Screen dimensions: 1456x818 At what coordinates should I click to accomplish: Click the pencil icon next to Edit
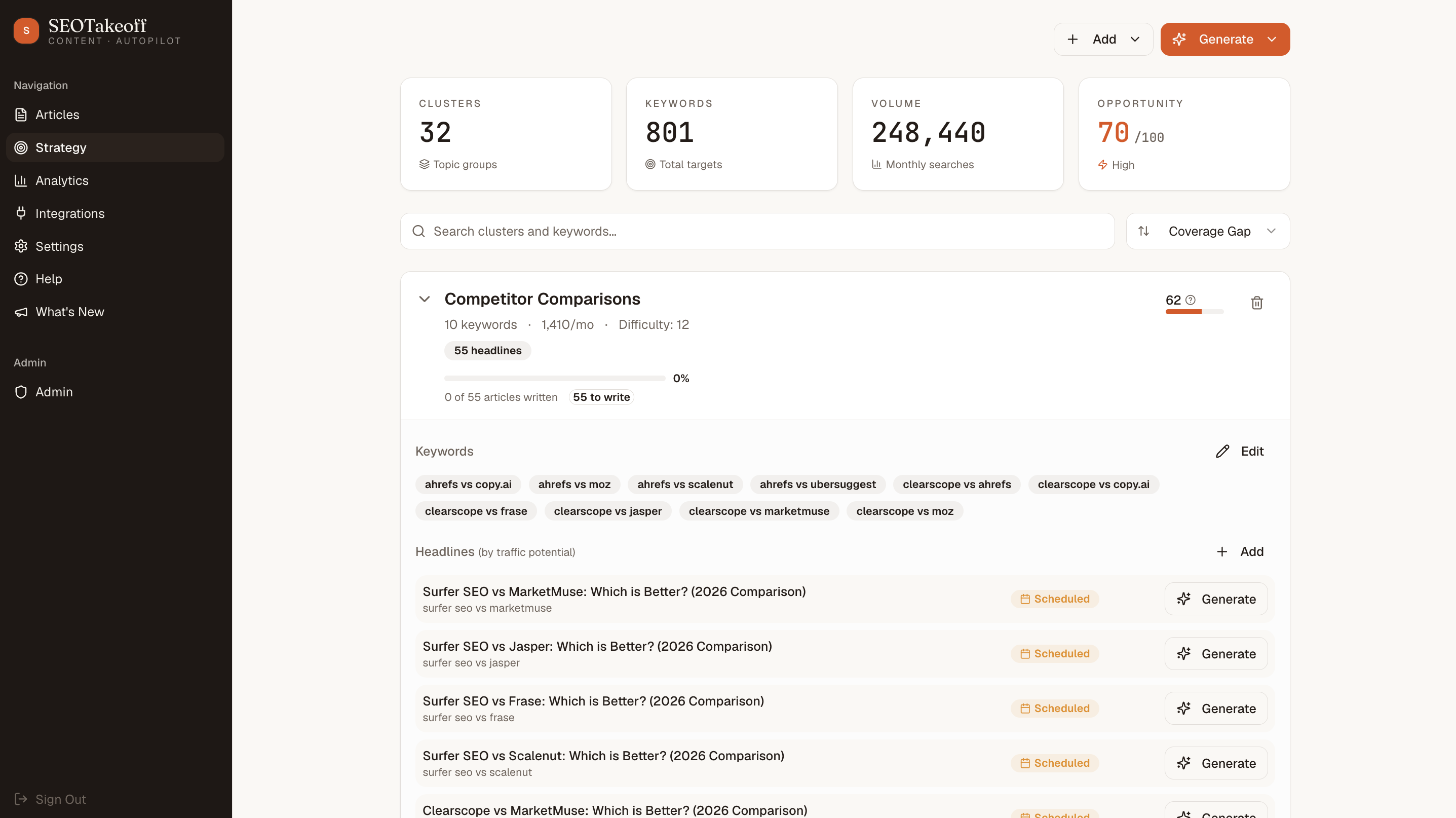tap(1222, 451)
